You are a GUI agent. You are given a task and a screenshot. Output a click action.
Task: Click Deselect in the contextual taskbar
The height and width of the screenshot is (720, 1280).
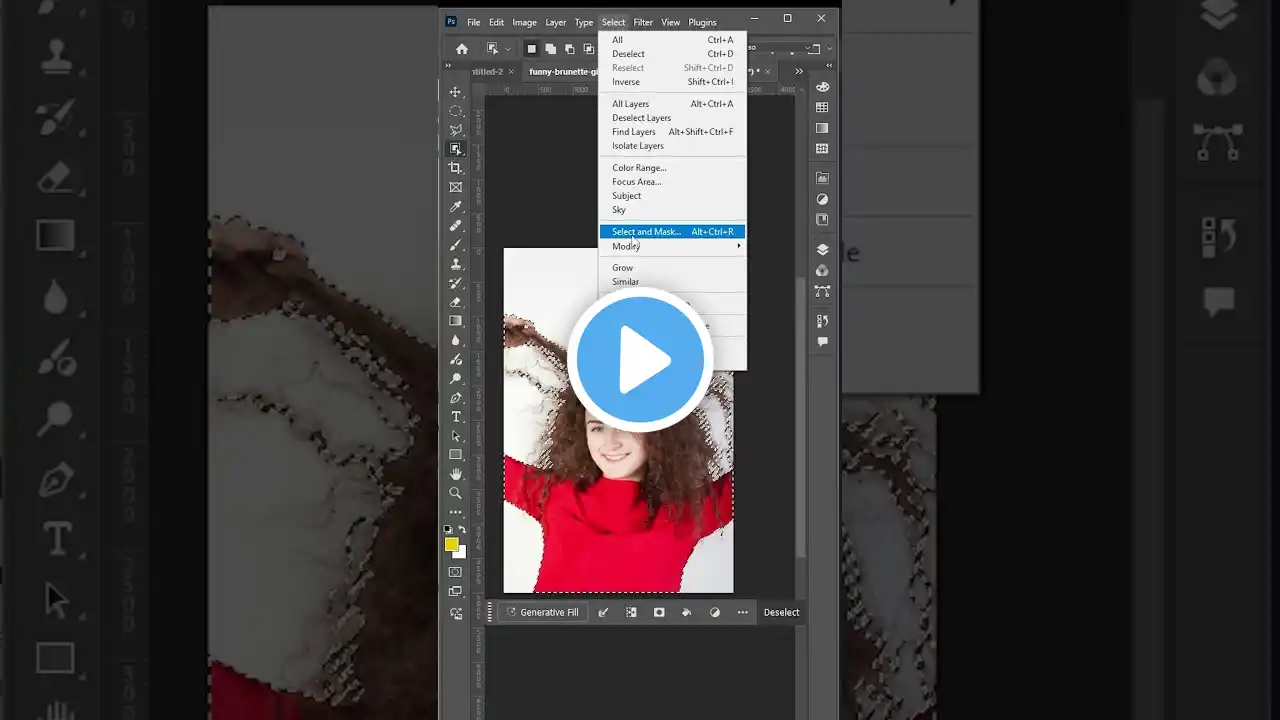pos(781,612)
